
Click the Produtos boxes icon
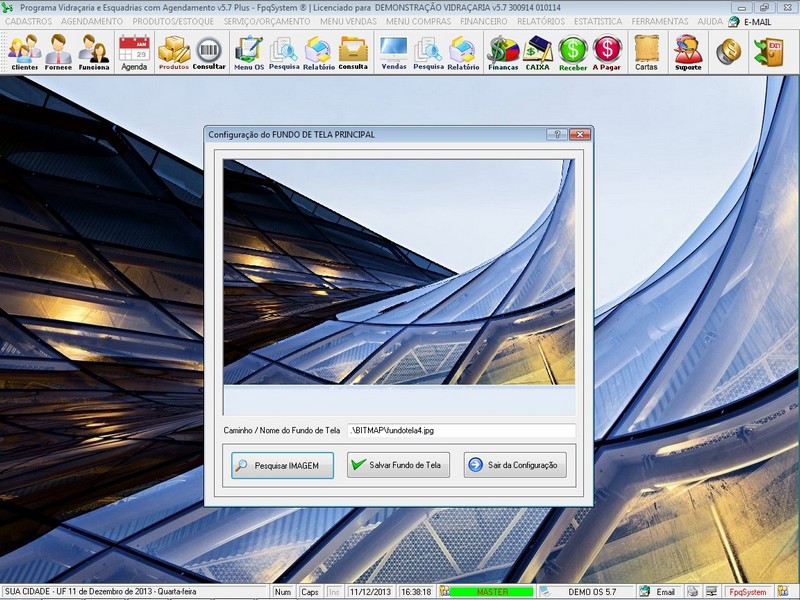pyautogui.click(x=174, y=52)
